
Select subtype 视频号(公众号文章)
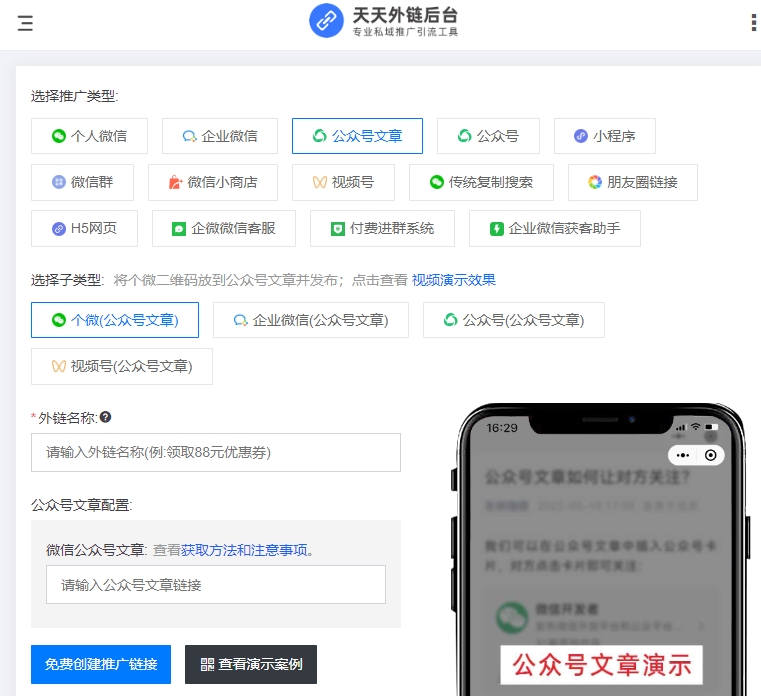click(122, 366)
